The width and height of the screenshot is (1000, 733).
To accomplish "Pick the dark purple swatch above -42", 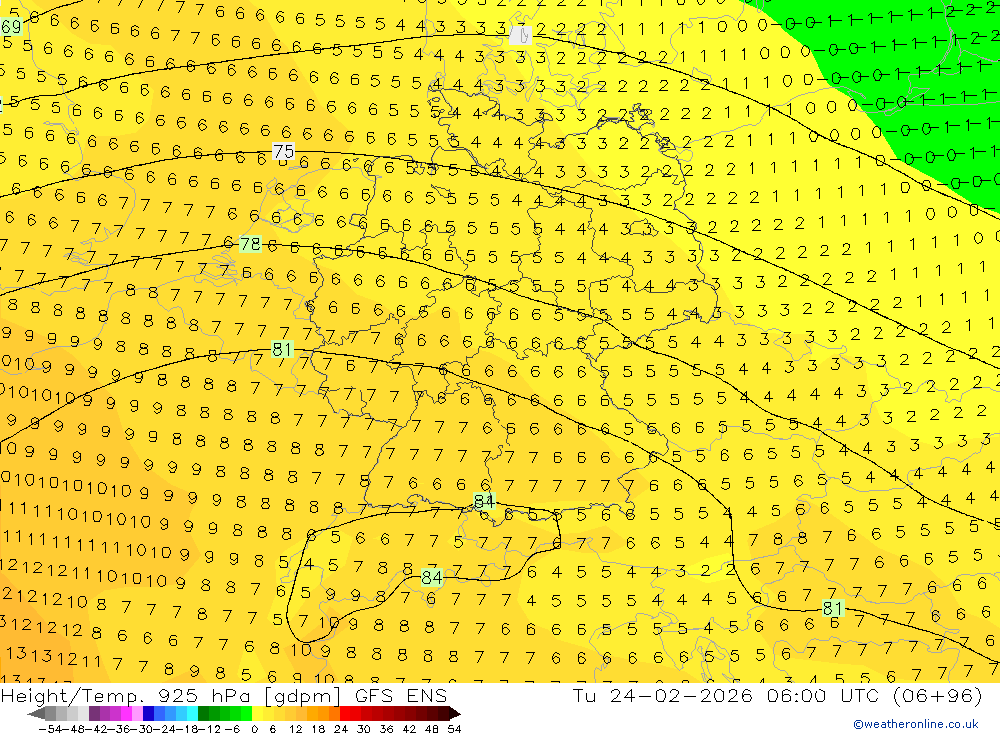I will click(x=94, y=714).
